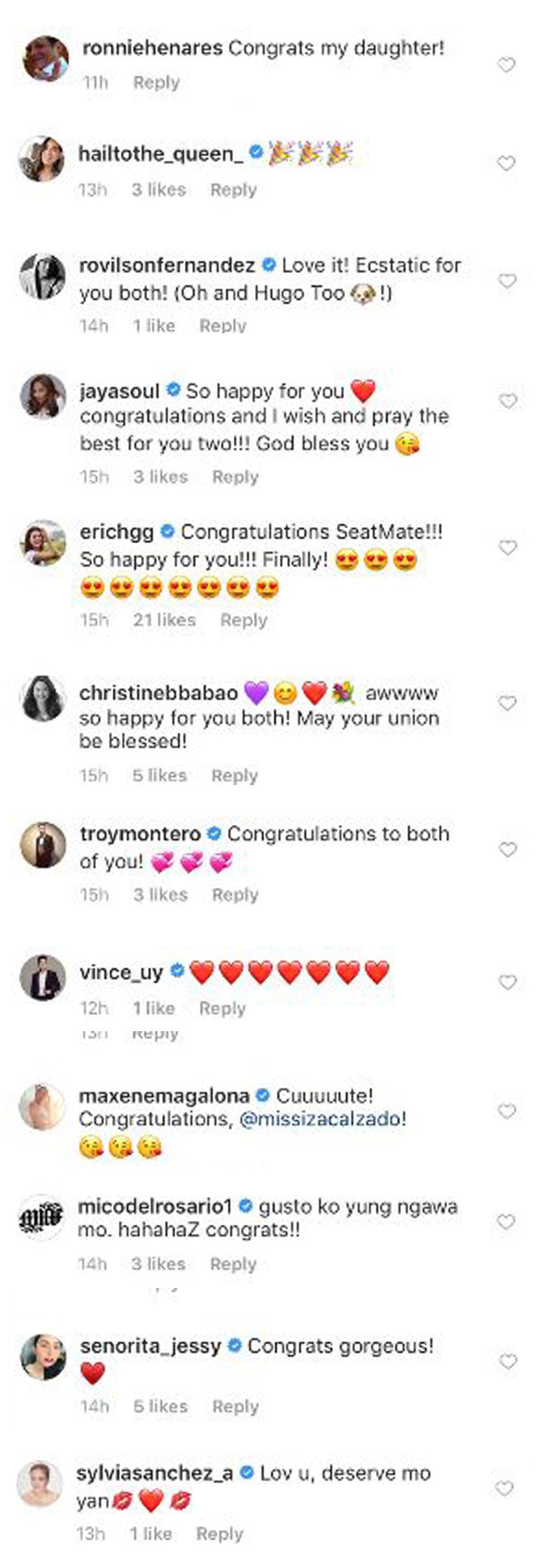Like erichgg's SeatMate comment
The image size is (537, 1568).
507,547
